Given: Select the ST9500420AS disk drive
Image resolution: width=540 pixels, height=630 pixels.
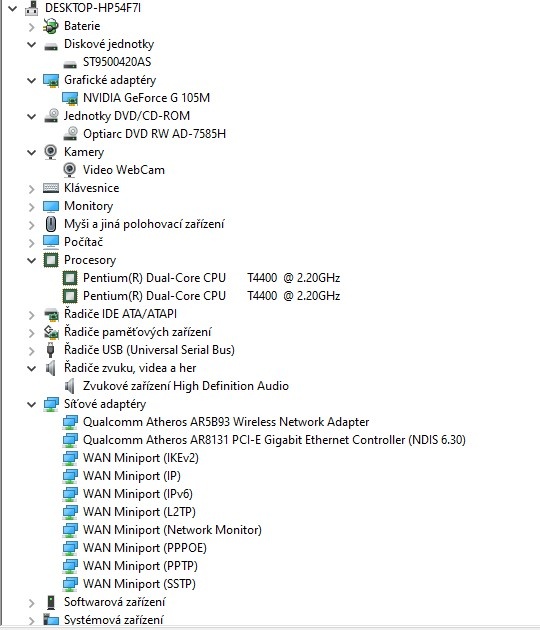Looking at the screenshot, I should (x=117, y=62).
